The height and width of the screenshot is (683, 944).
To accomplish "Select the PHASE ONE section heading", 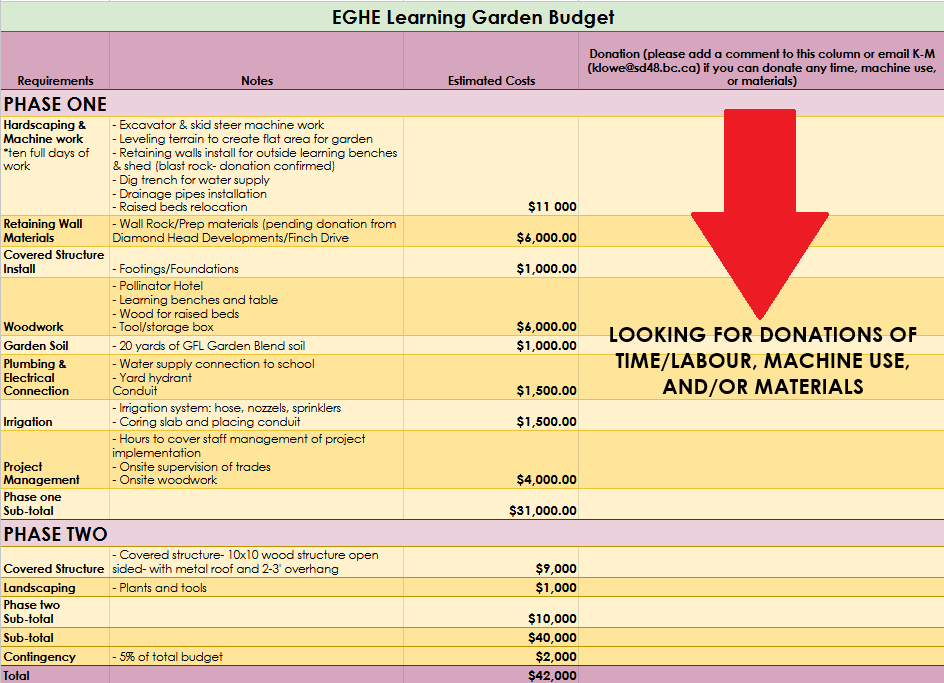I will pyautogui.click(x=56, y=104).
